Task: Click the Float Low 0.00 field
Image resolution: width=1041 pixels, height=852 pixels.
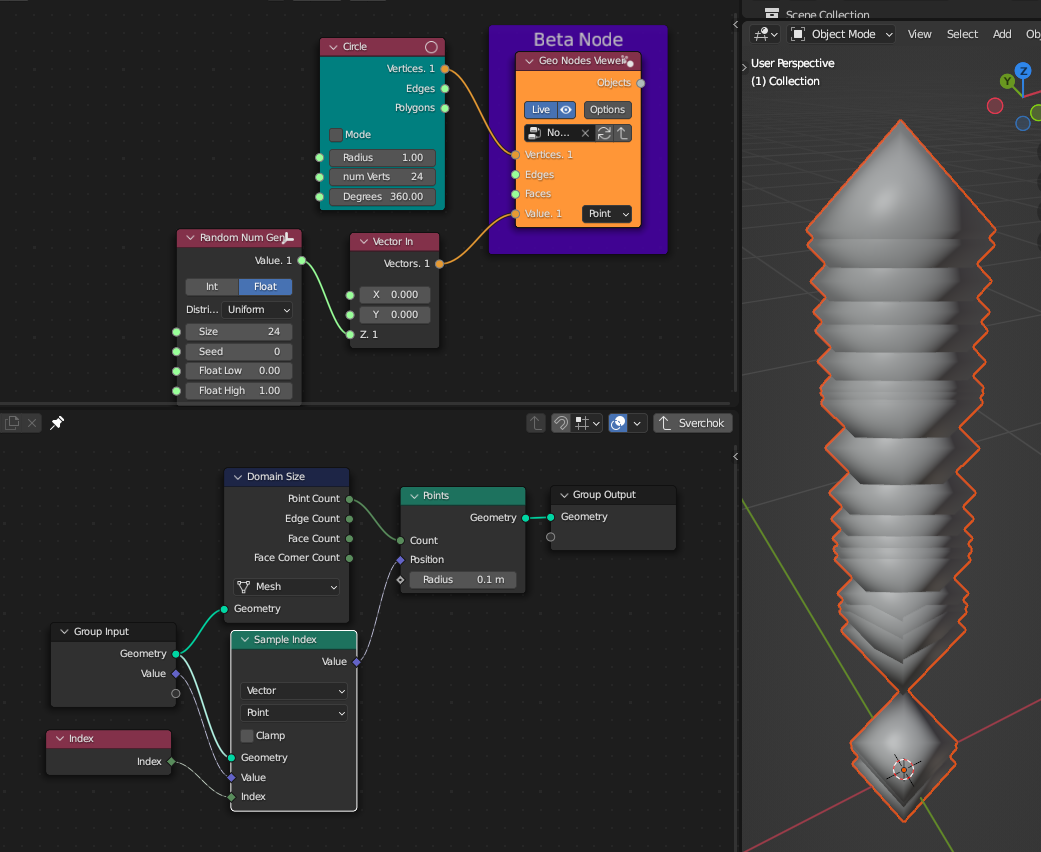Action: coord(239,371)
